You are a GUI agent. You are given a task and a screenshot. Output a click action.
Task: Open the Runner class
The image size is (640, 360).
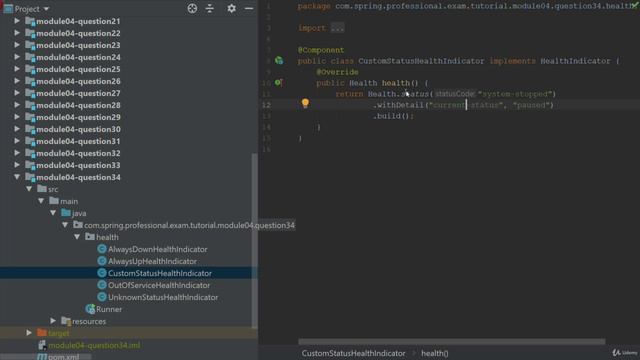click(x=109, y=309)
